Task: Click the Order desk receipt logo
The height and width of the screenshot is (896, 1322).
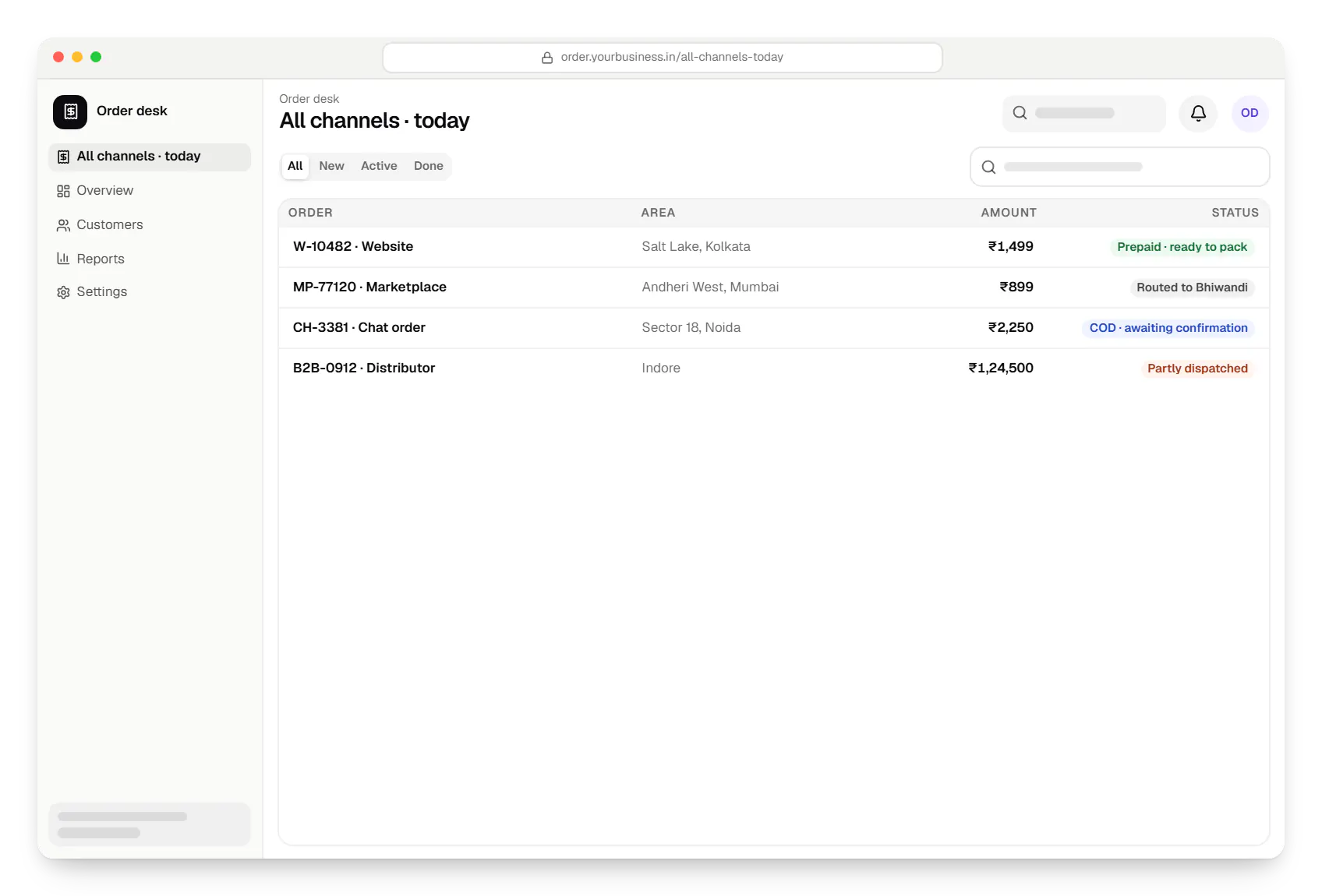Action: (x=70, y=111)
